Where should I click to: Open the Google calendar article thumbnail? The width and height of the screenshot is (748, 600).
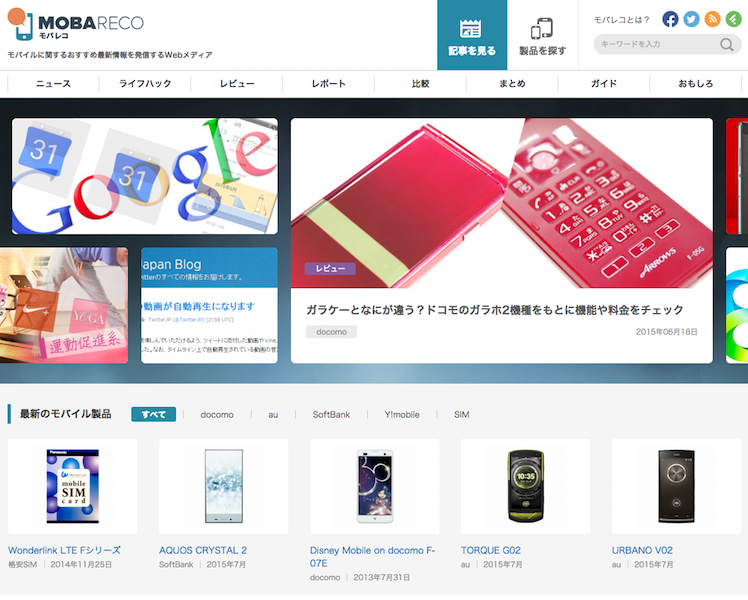(145, 176)
